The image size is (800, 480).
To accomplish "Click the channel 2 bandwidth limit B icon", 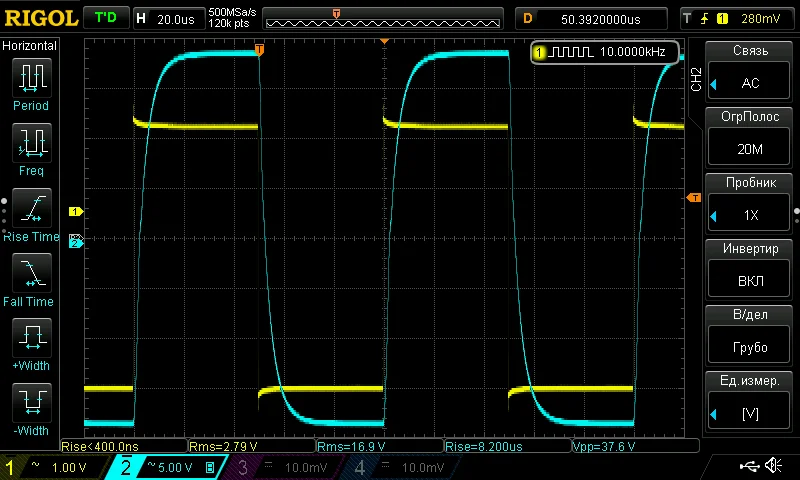I will coord(210,467).
